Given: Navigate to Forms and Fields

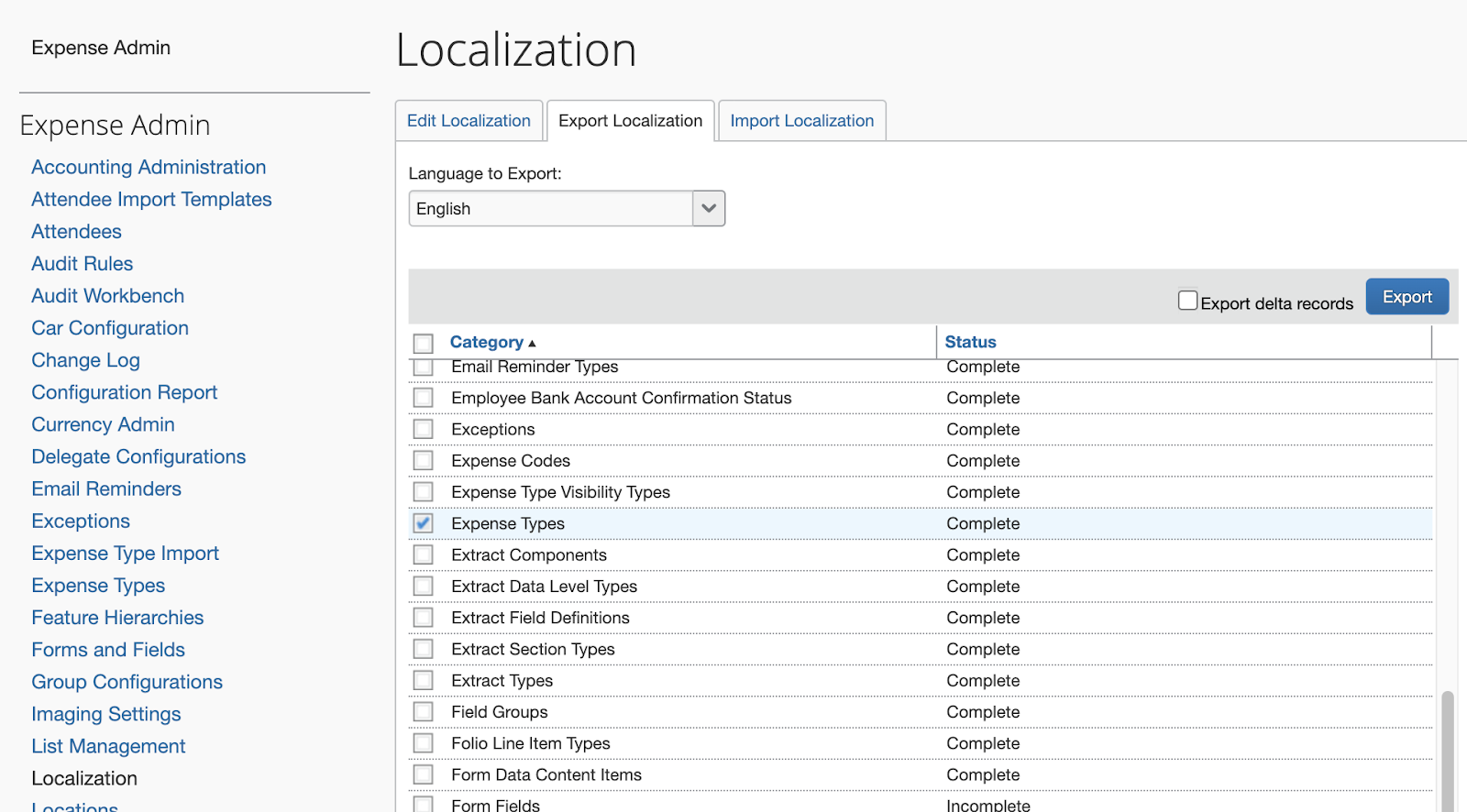Looking at the screenshot, I should 108,650.
